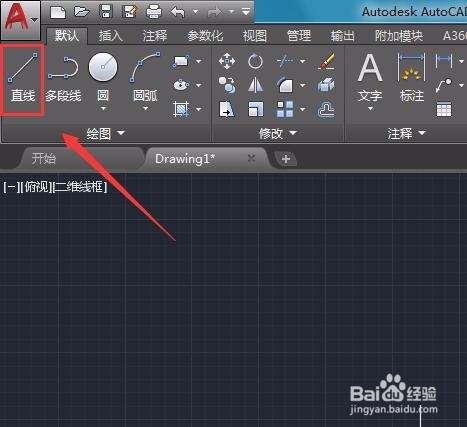Select the Rotate tool icon

(255, 61)
